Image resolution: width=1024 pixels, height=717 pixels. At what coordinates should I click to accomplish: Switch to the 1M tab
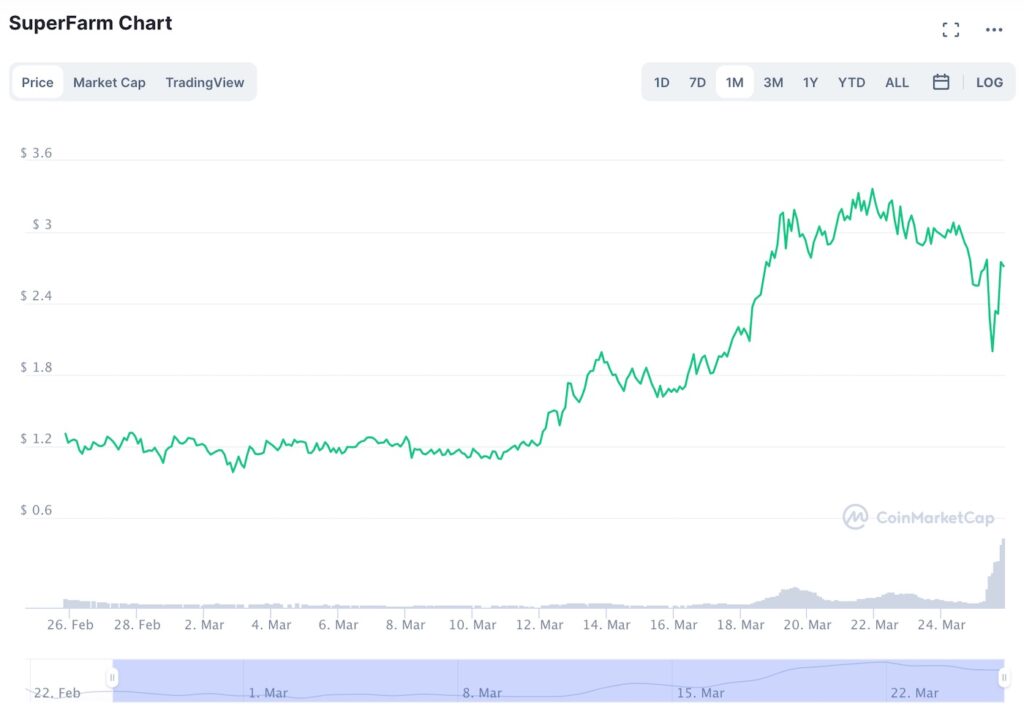[735, 82]
